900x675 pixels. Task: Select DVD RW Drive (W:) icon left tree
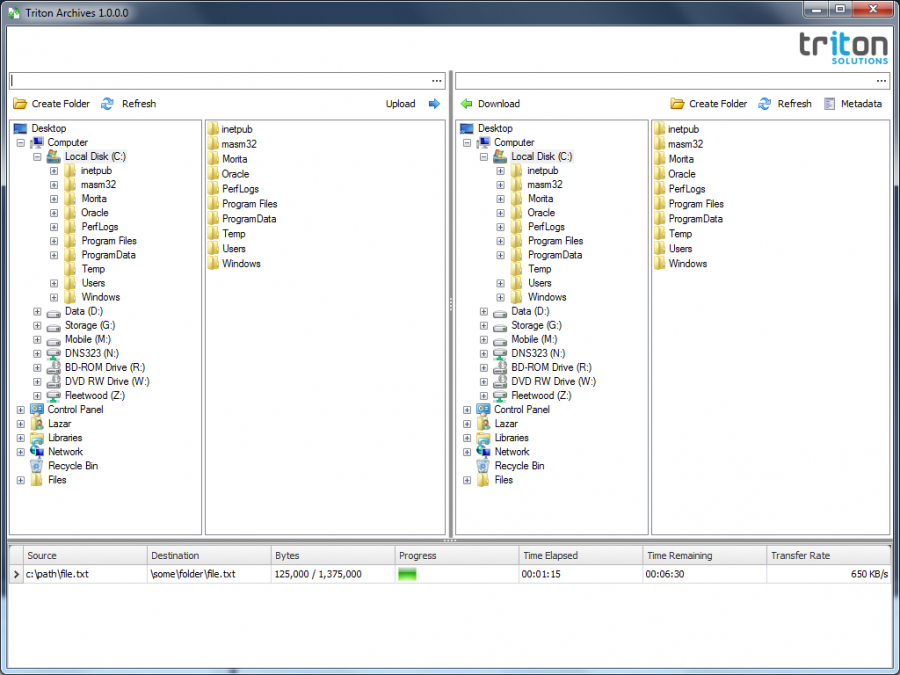tap(53, 382)
